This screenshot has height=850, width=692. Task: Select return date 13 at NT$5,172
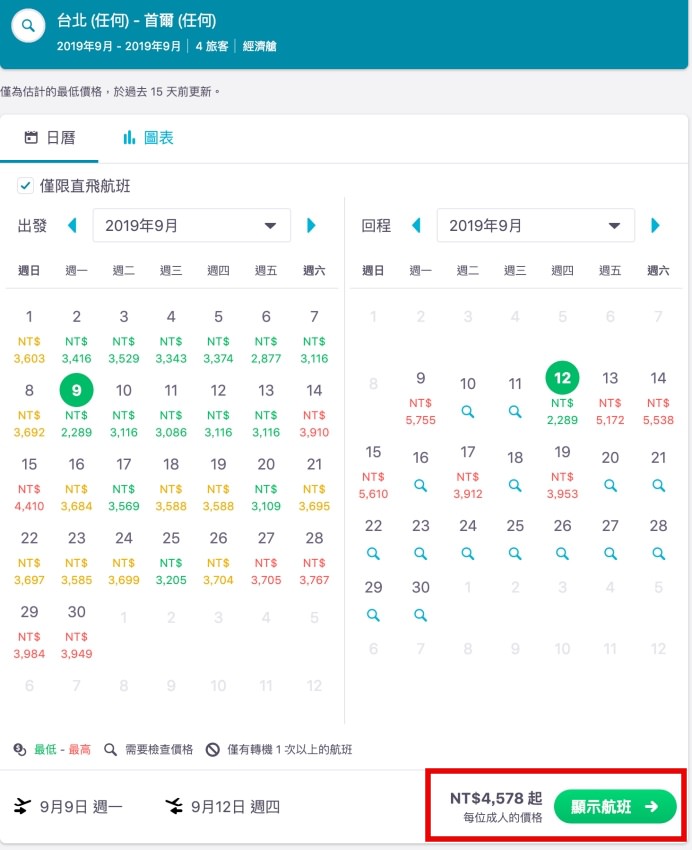pyautogui.click(x=610, y=397)
